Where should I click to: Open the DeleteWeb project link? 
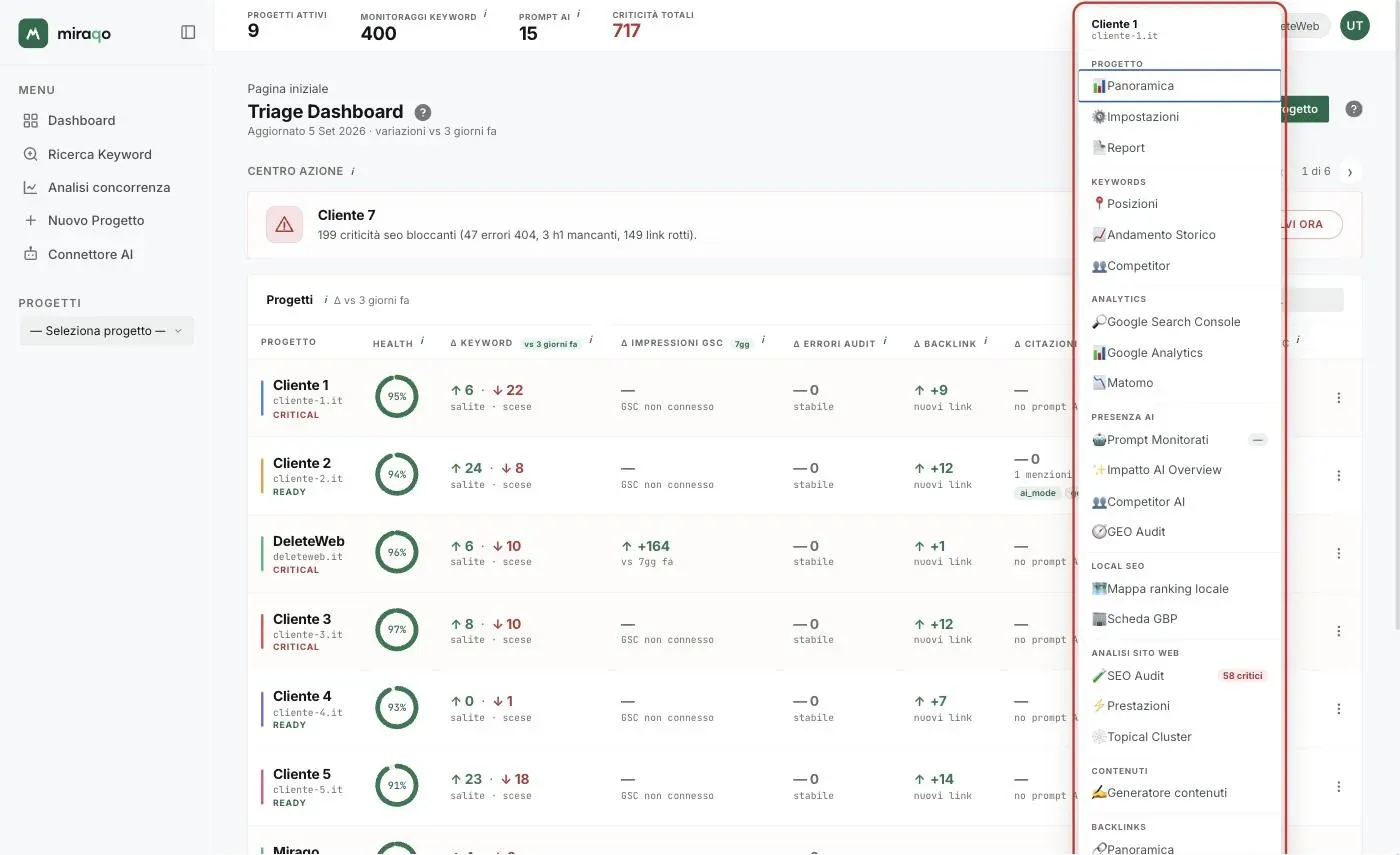point(309,541)
